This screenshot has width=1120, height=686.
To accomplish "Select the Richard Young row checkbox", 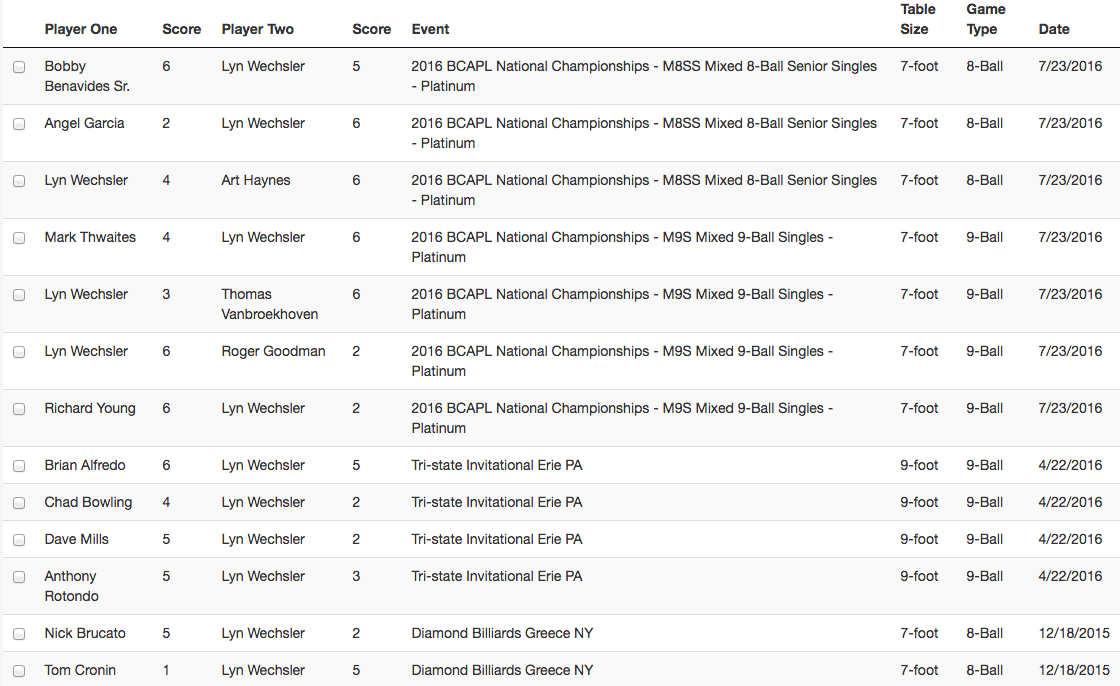I will tap(19, 409).
